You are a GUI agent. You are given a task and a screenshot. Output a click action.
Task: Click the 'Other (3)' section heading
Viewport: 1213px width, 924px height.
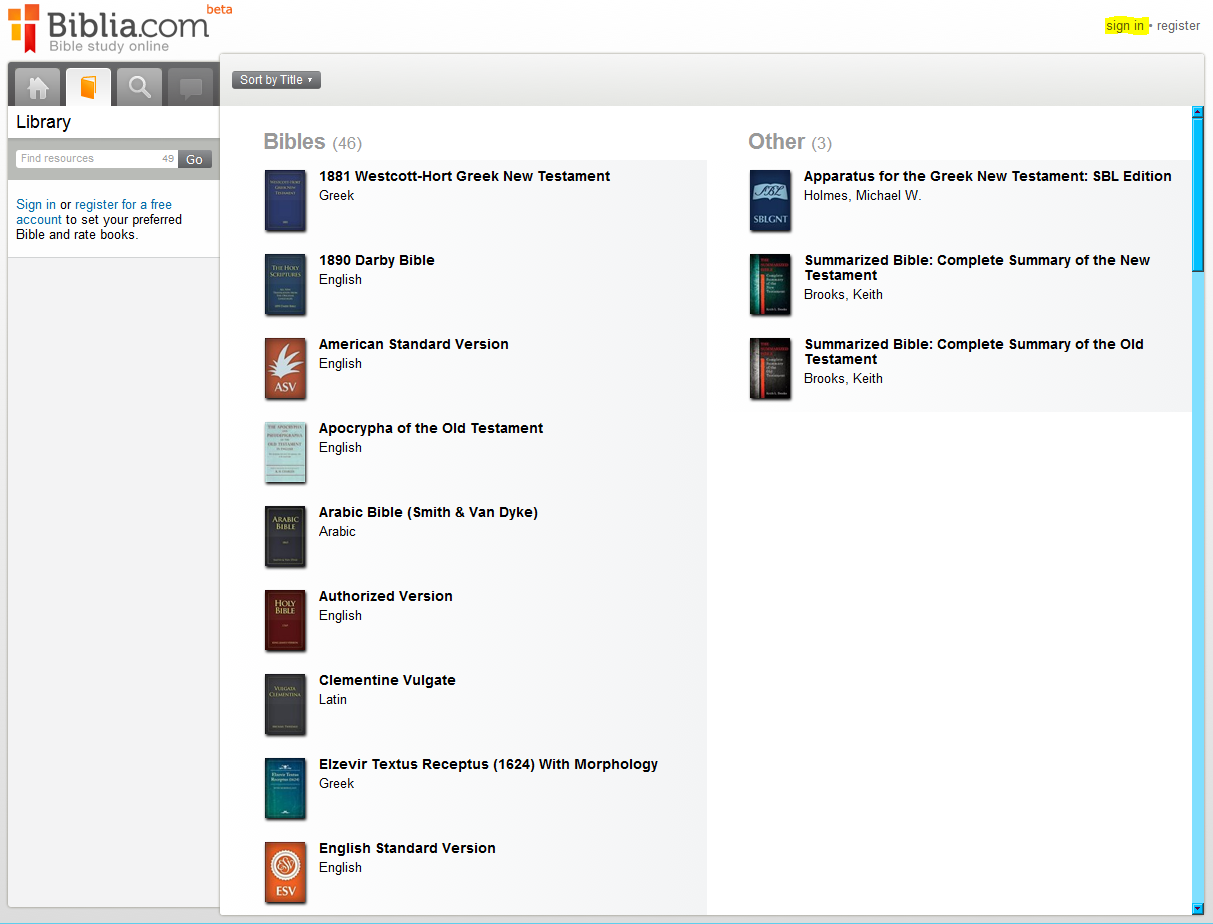[790, 142]
